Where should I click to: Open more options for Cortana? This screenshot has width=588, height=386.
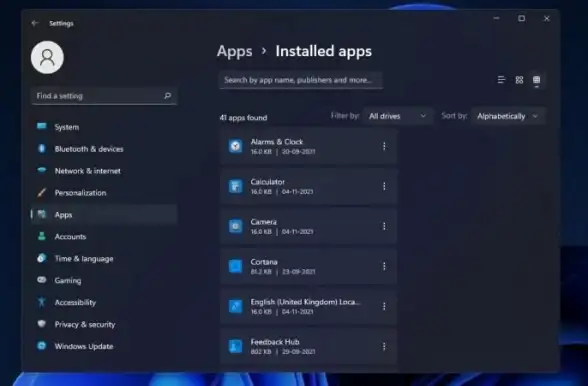(384, 266)
